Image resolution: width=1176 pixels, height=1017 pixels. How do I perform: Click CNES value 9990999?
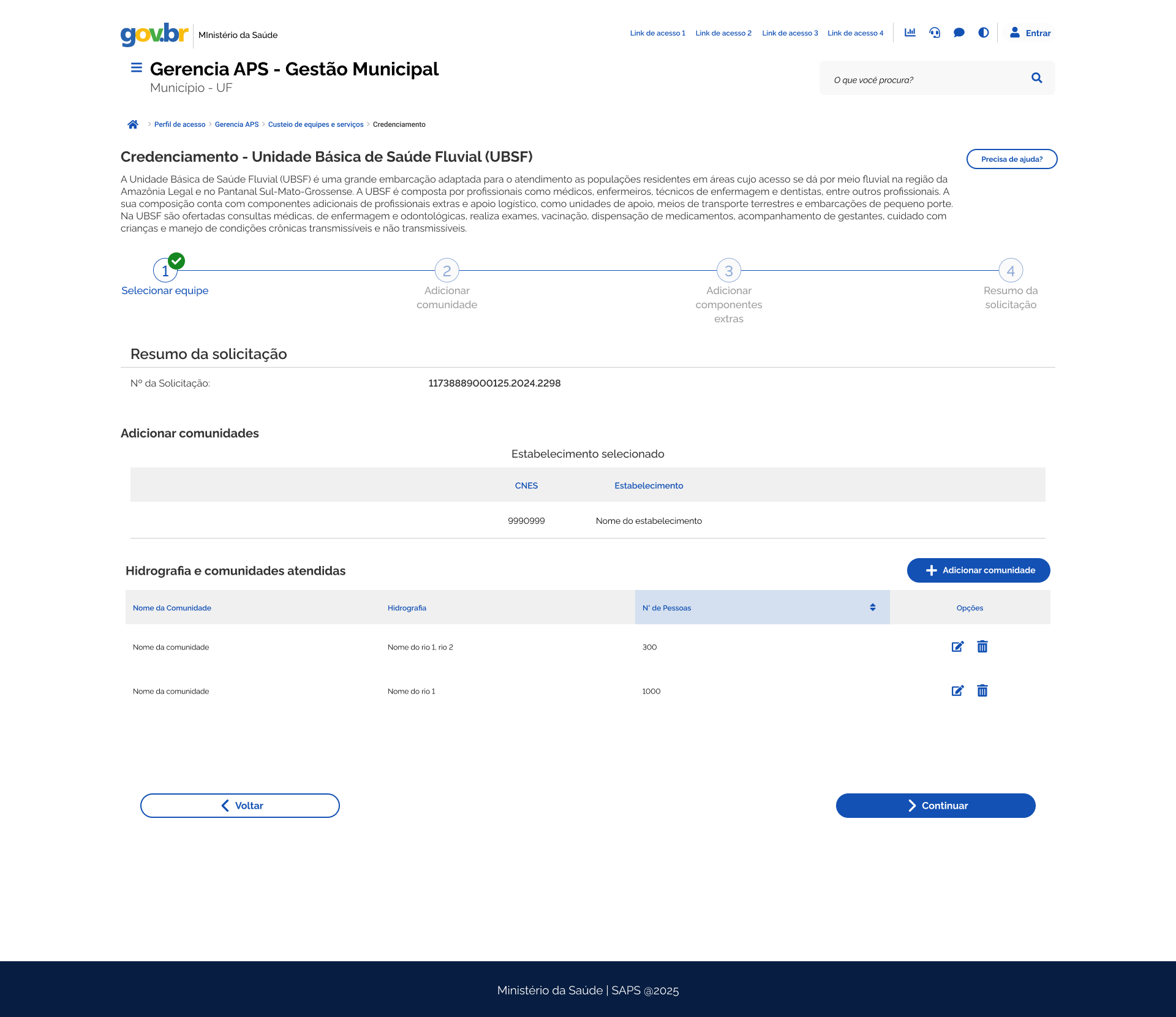tap(526, 521)
